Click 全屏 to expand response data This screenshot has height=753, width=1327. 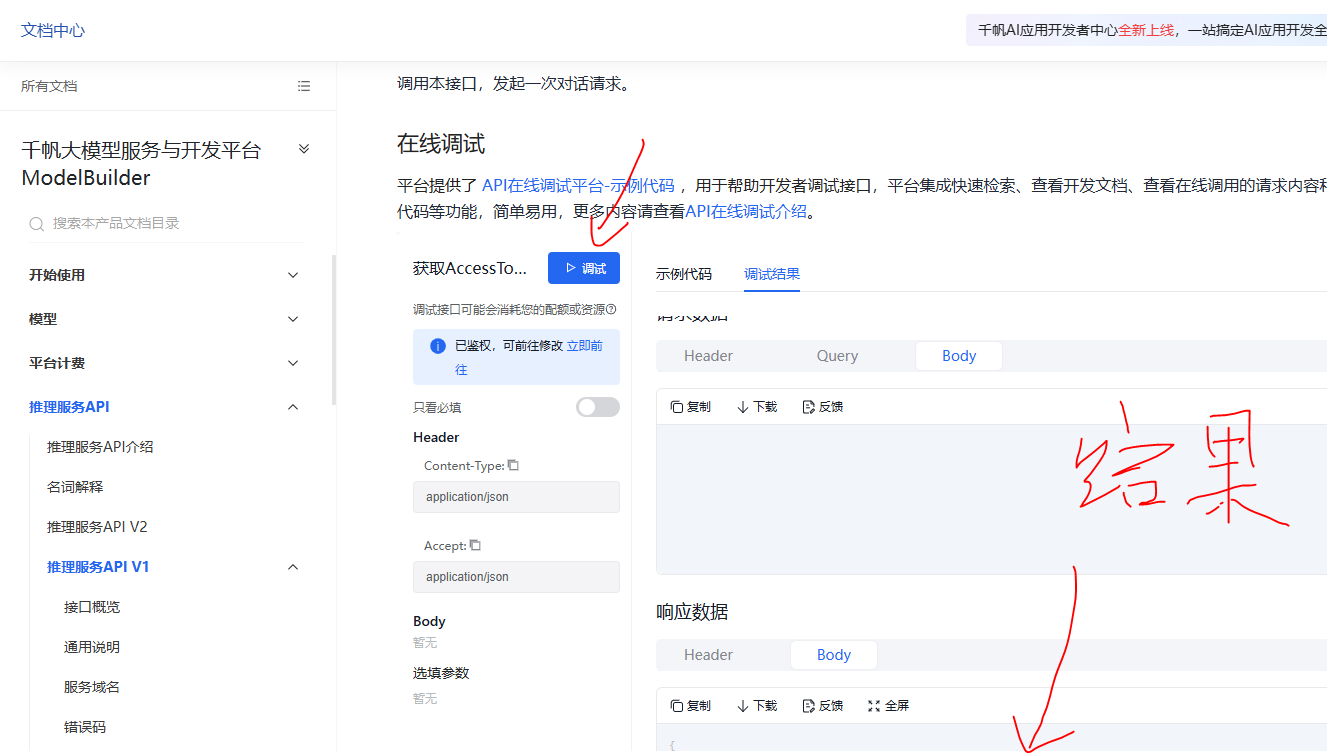click(888, 706)
